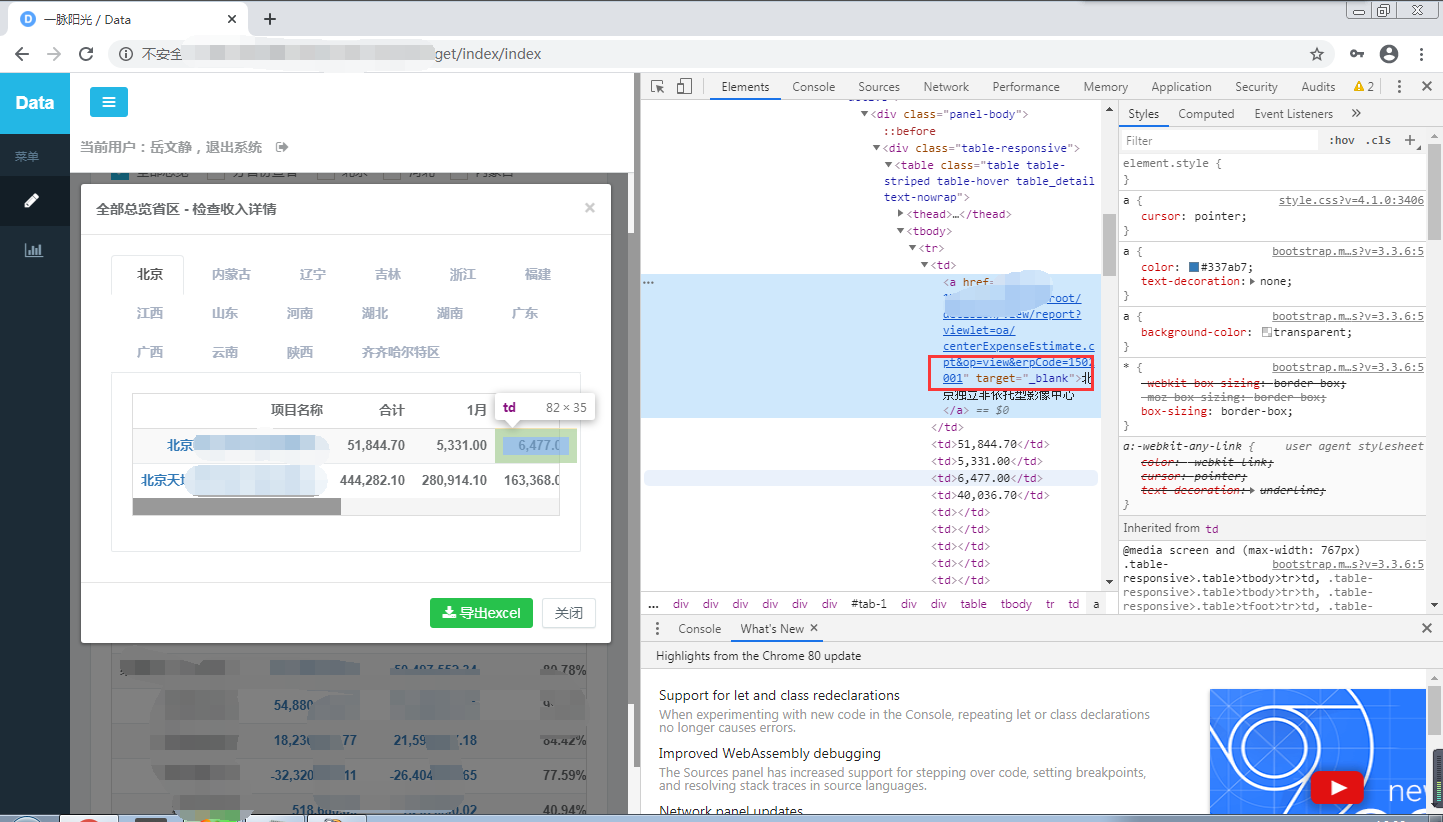Image resolution: width=1443 pixels, height=822 pixels.
Task: Select the #tab-1 breadcrumb item
Action: point(868,604)
